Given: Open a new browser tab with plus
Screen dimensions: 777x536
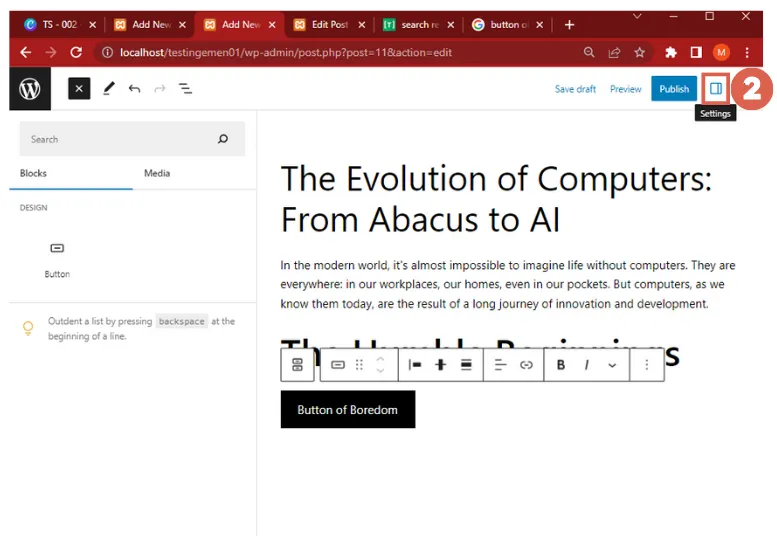Looking at the screenshot, I should [569, 25].
